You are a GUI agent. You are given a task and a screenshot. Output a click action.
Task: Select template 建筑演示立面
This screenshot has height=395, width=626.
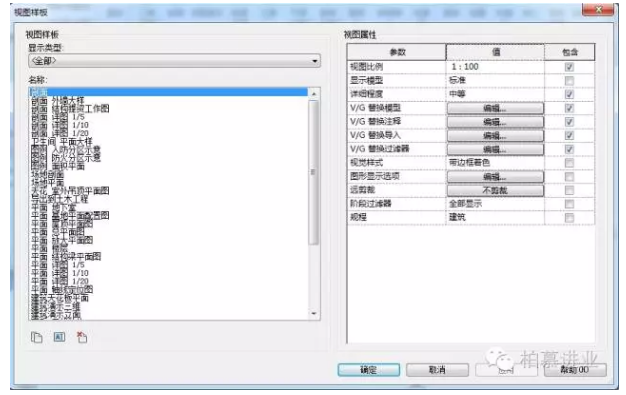click(x=55, y=315)
